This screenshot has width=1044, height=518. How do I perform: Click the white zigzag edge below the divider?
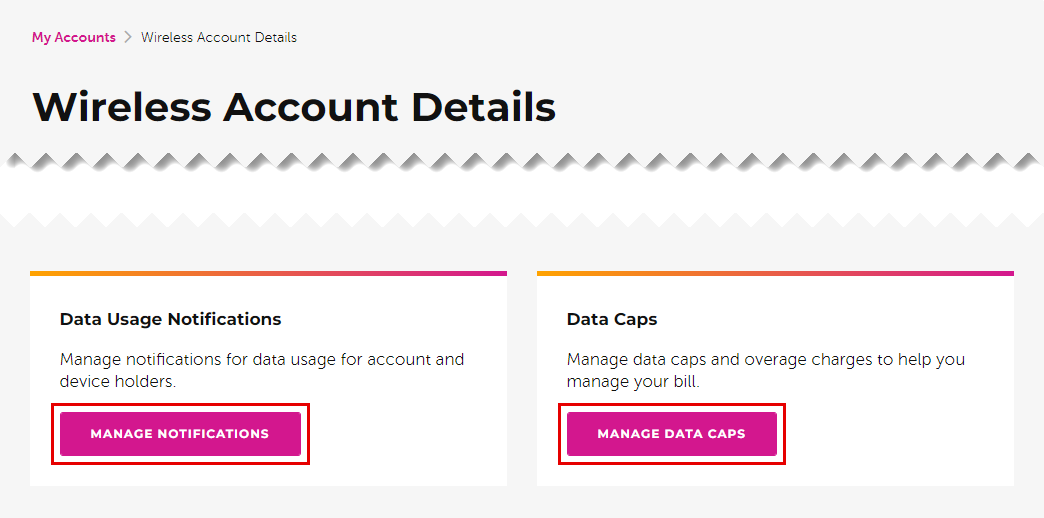click(x=520, y=219)
